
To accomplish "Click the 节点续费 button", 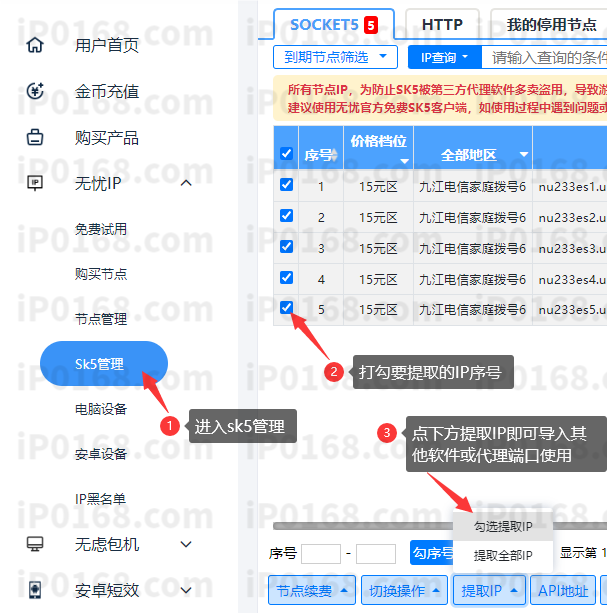I will 312,591.
